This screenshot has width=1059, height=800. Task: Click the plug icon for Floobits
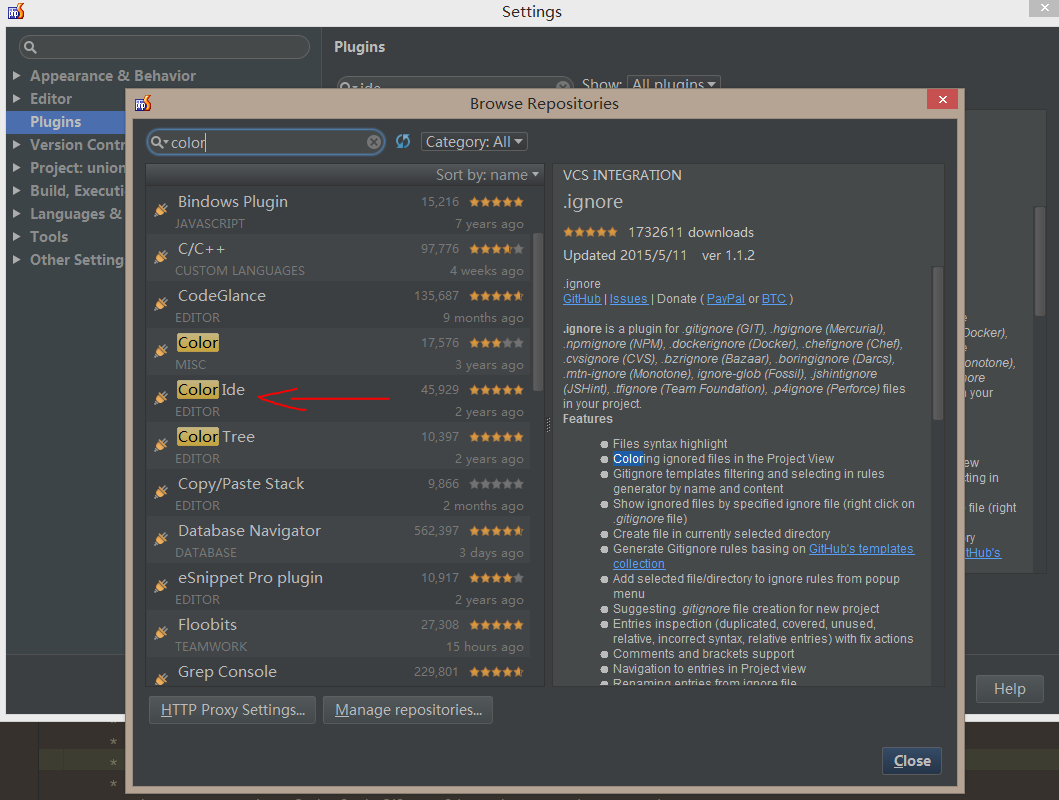tap(161, 633)
